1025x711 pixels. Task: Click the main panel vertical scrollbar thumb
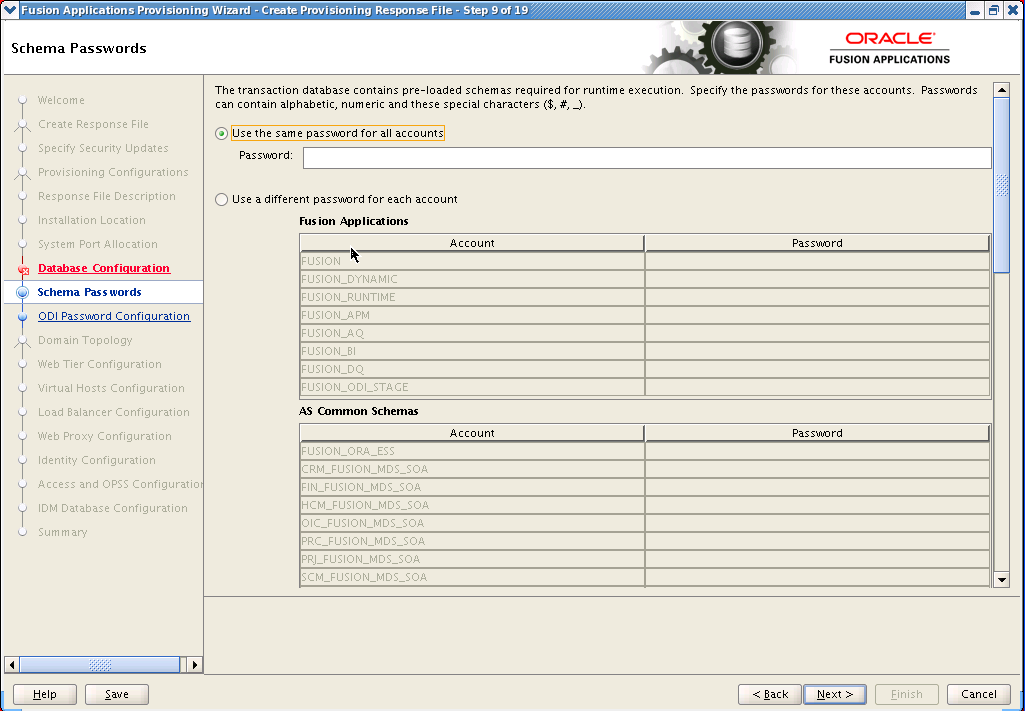(x=1001, y=185)
